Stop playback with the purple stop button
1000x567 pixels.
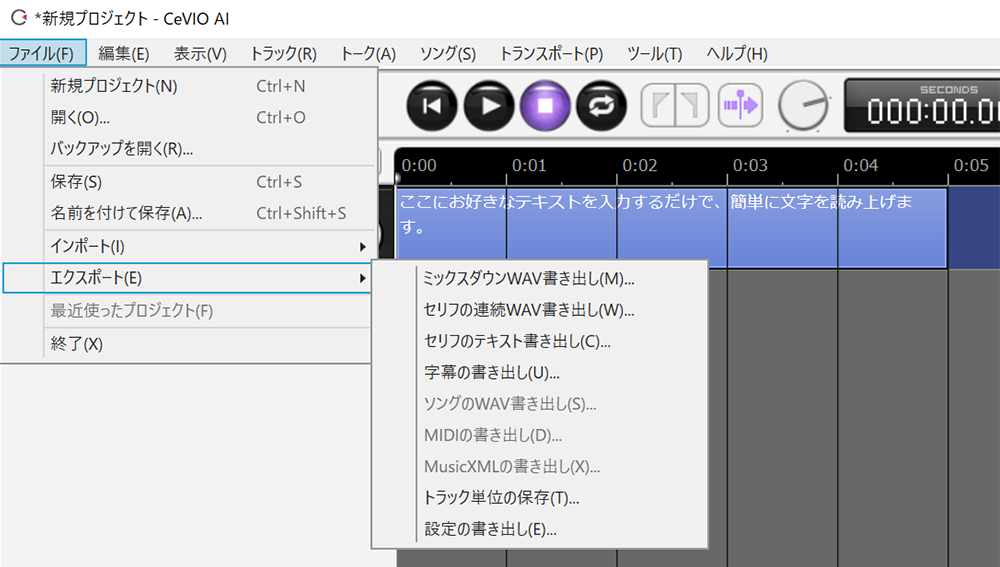click(545, 106)
